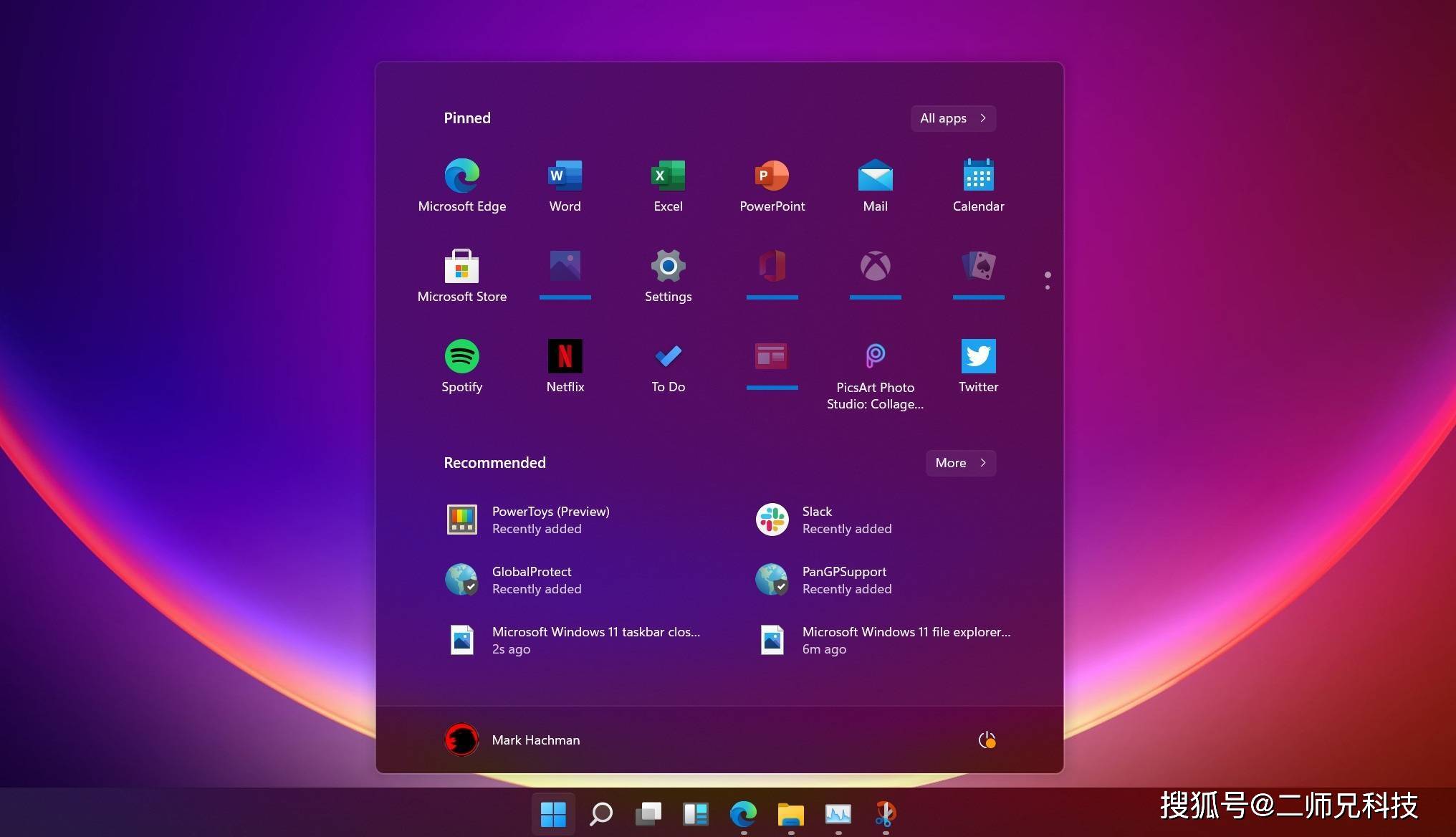Expand All apps list

[x=953, y=117]
